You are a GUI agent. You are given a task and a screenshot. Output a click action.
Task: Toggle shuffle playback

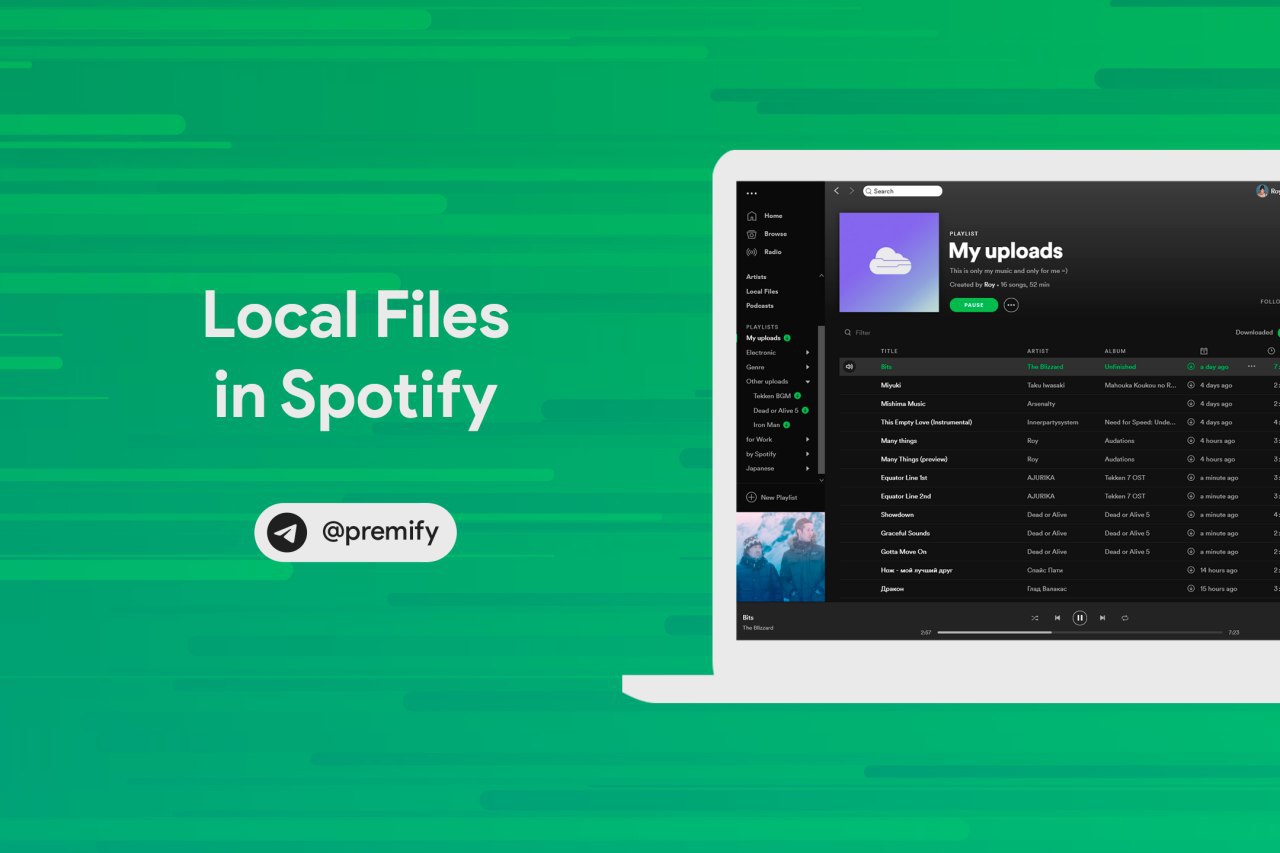1035,618
